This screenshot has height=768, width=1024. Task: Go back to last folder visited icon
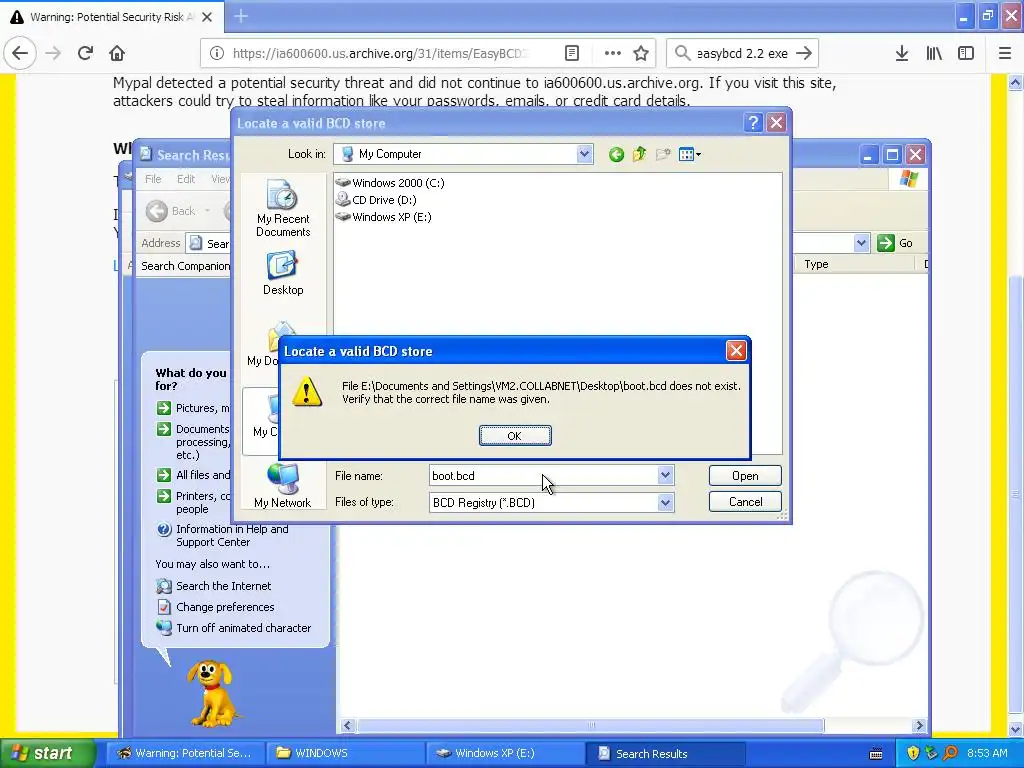click(616, 154)
